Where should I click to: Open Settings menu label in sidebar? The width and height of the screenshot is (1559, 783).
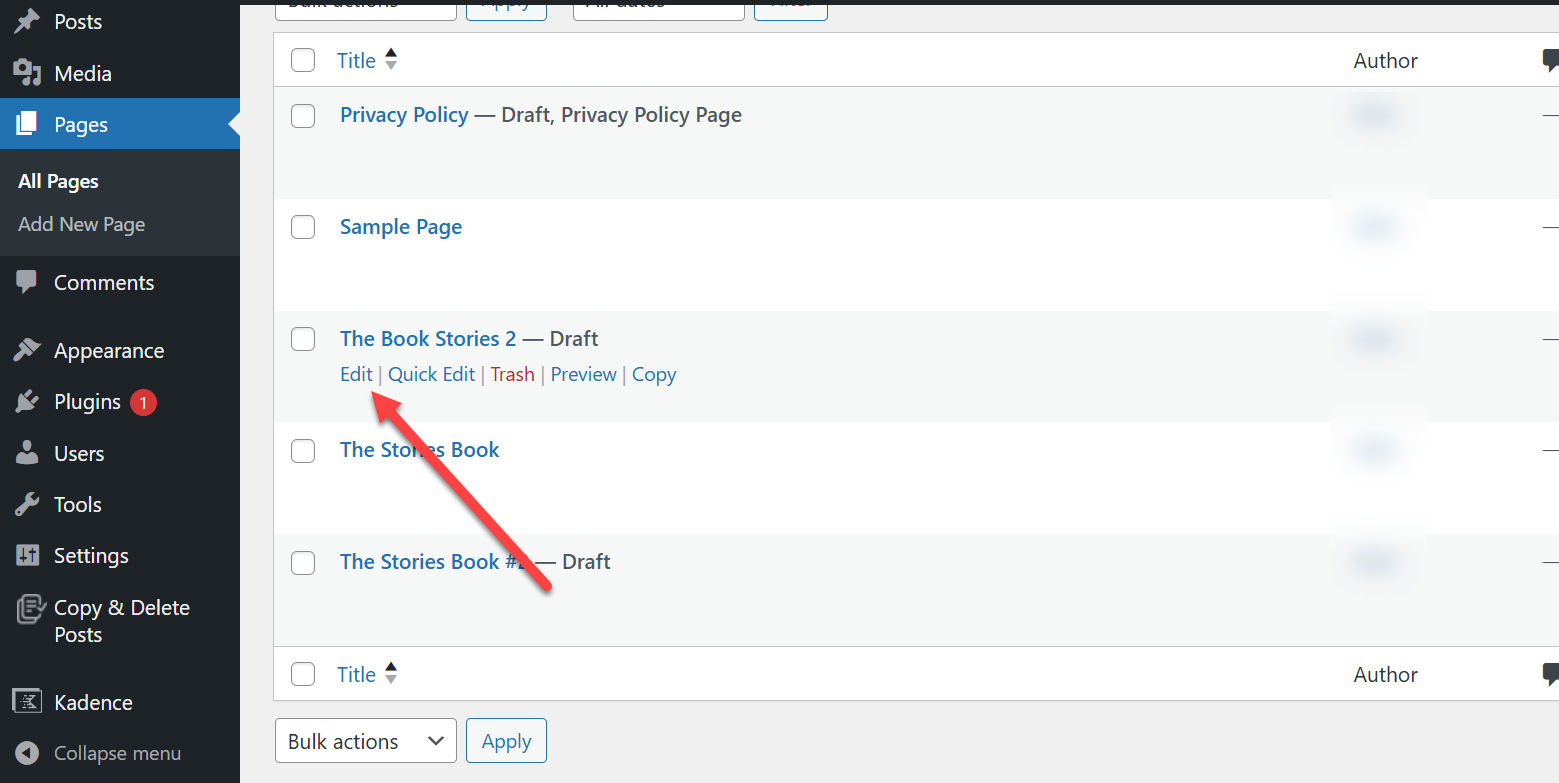91,555
